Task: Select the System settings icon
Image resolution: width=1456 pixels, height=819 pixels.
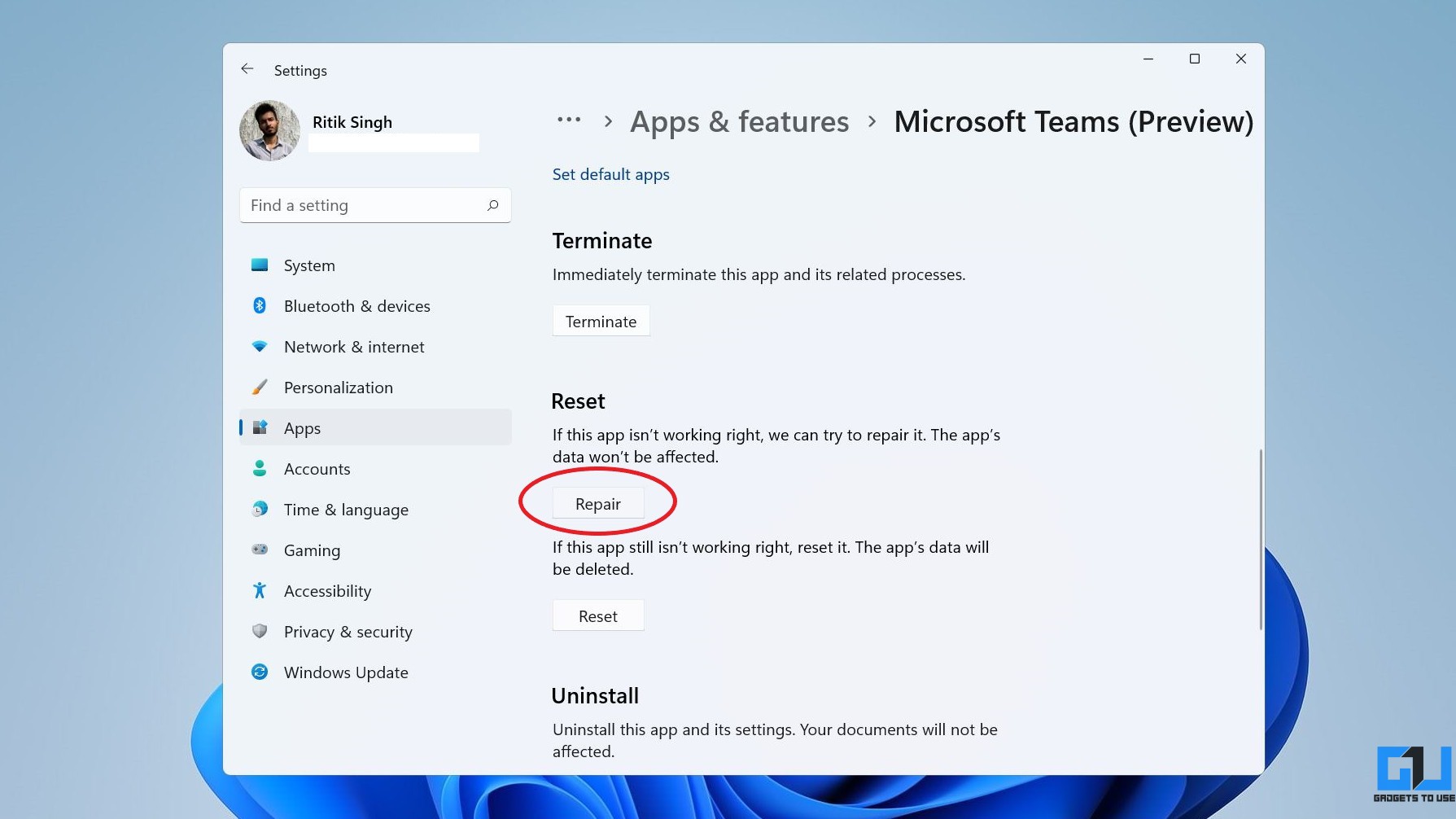Action: (259, 265)
